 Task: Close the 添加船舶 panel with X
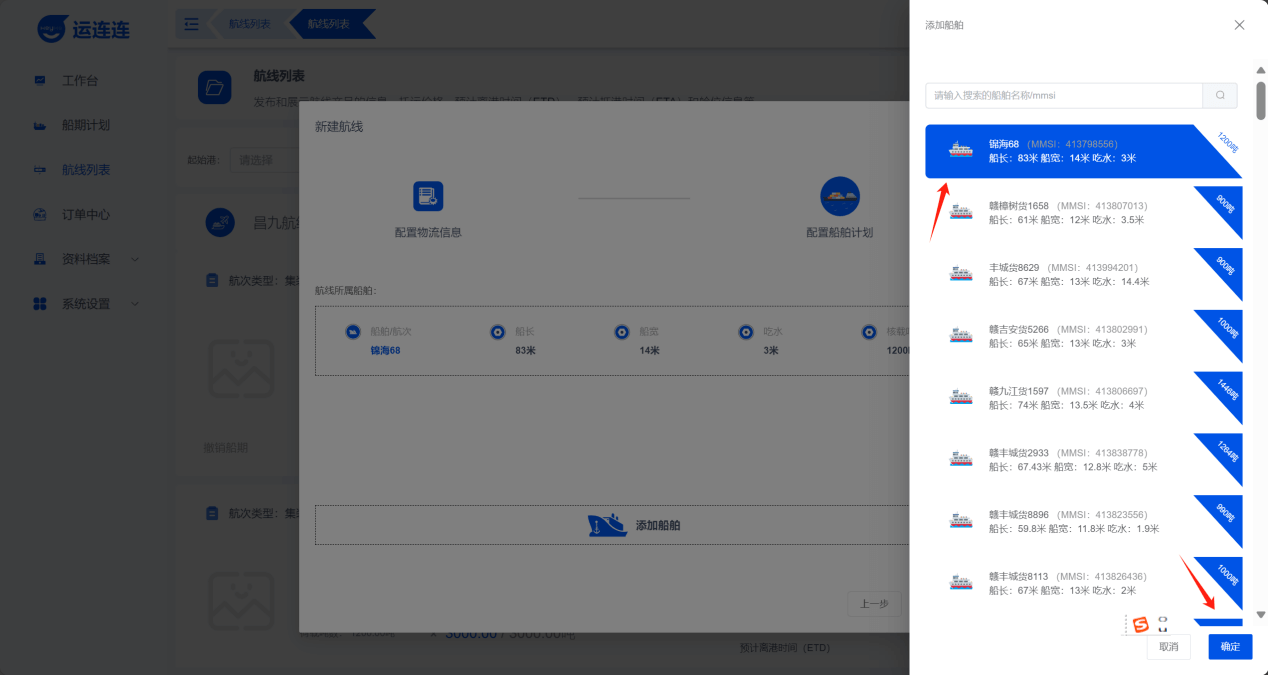point(1239,25)
